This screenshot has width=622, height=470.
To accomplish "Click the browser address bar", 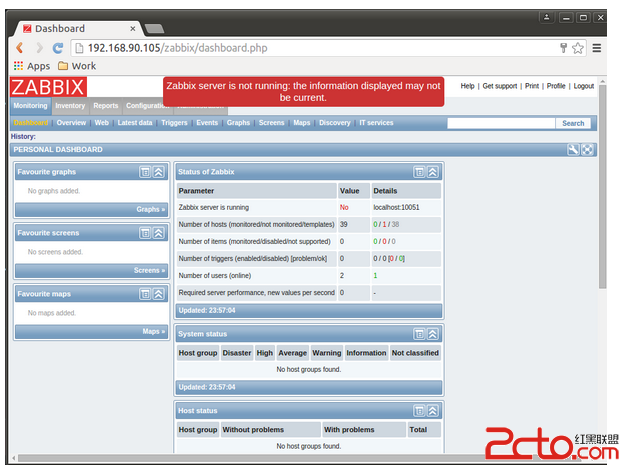I will [317, 48].
